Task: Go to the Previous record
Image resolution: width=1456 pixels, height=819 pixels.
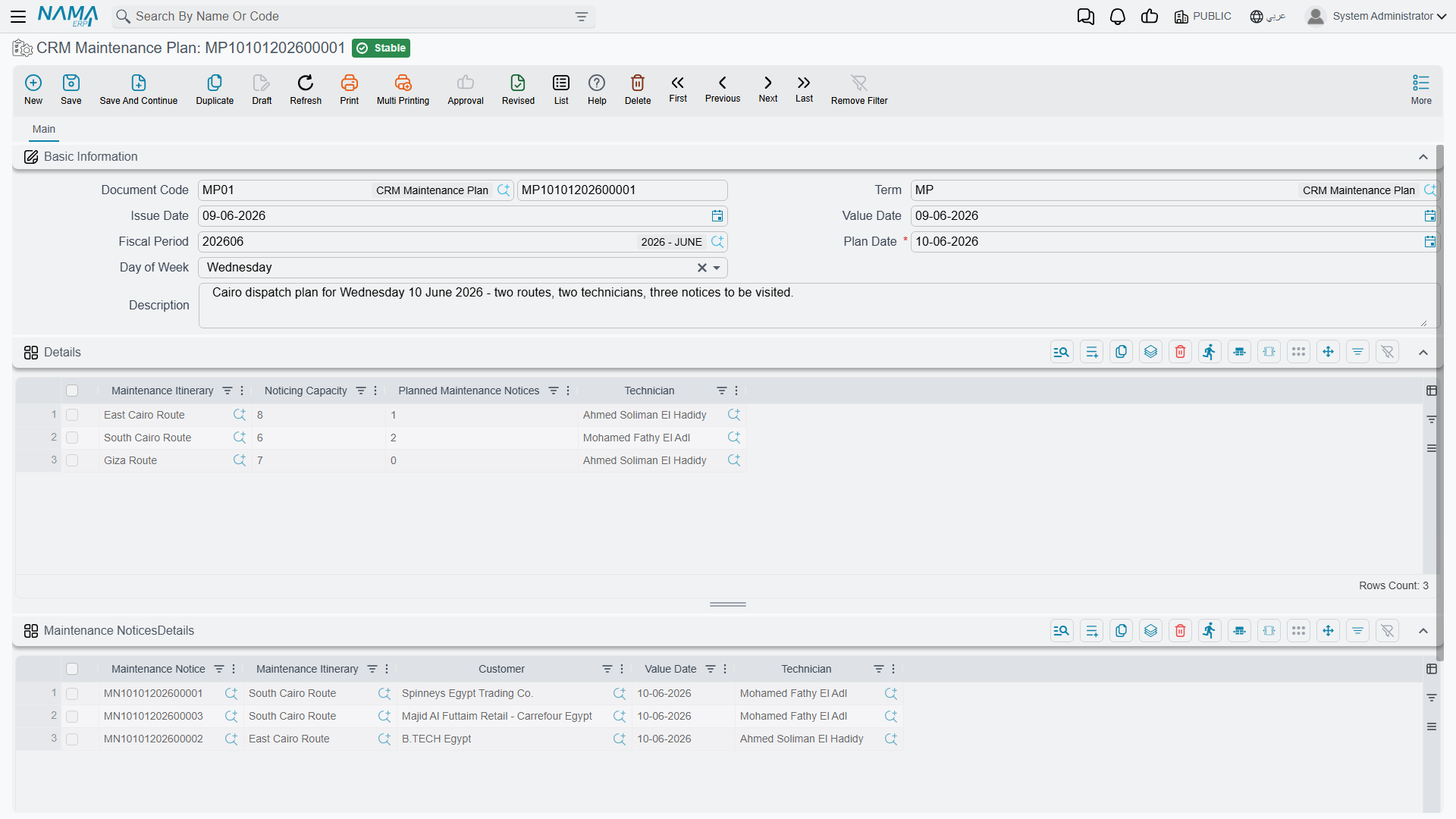Action: (x=723, y=88)
